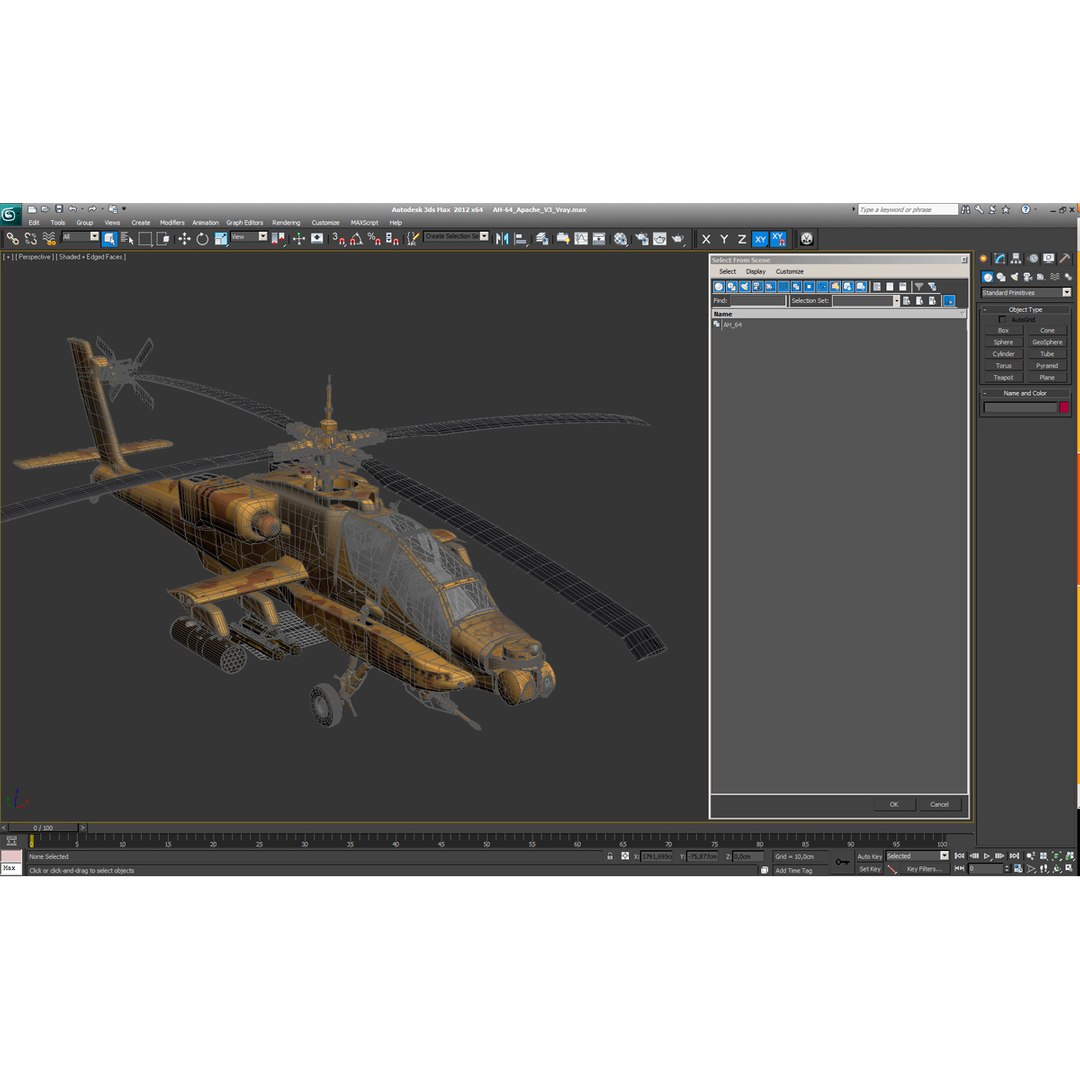Click the Mirror tool icon
The height and width of the screenshot is (1080, 1080).
tap(502, 239)
